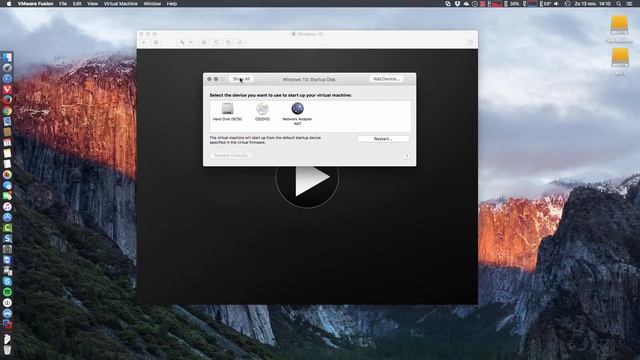The height and width of the screenshot is (360, 640).
Task: Select the Hard Disk (SCSI) startup device
Action: (227, 112)
